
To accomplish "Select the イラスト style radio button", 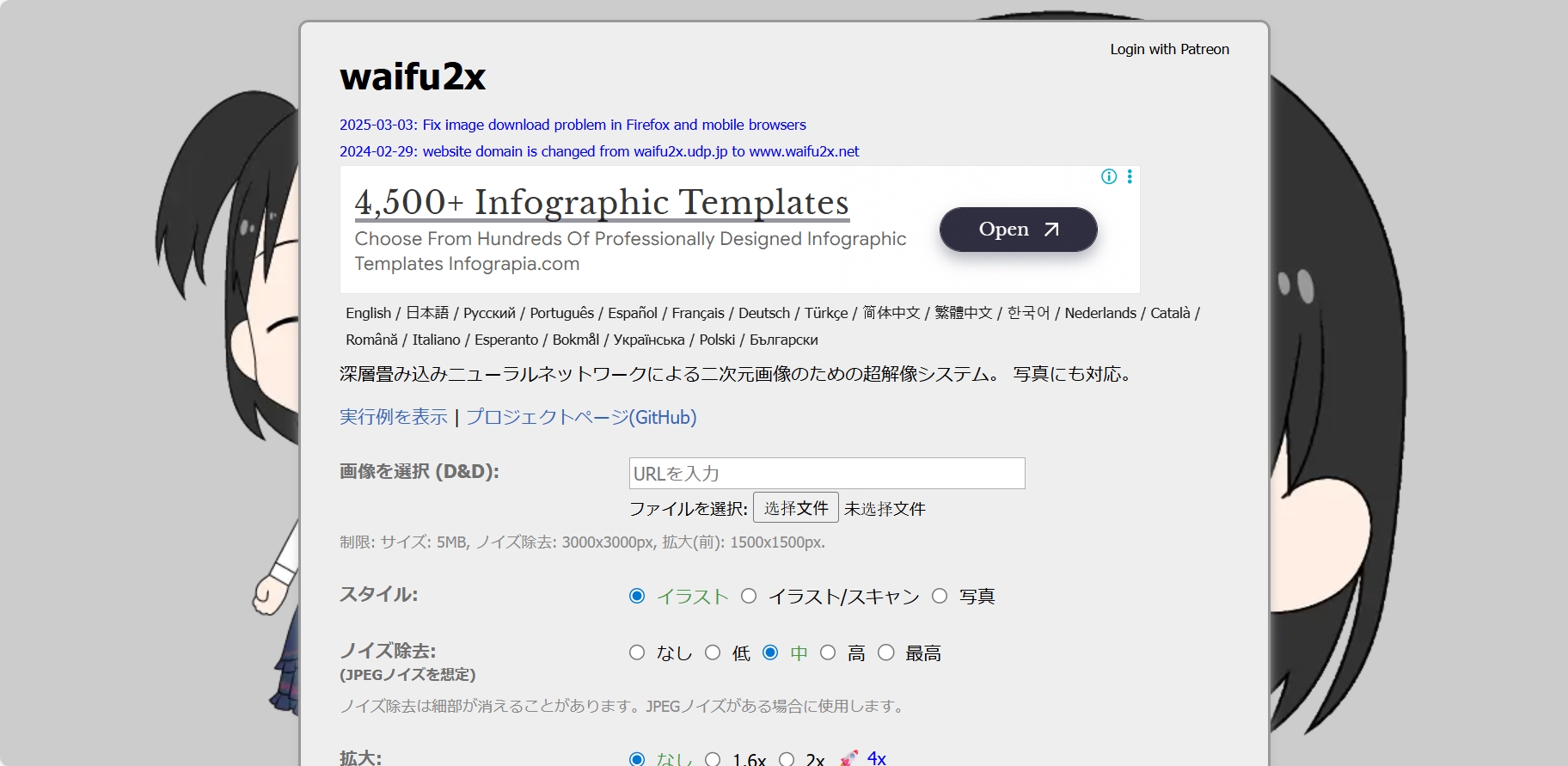I will point(637,596).
